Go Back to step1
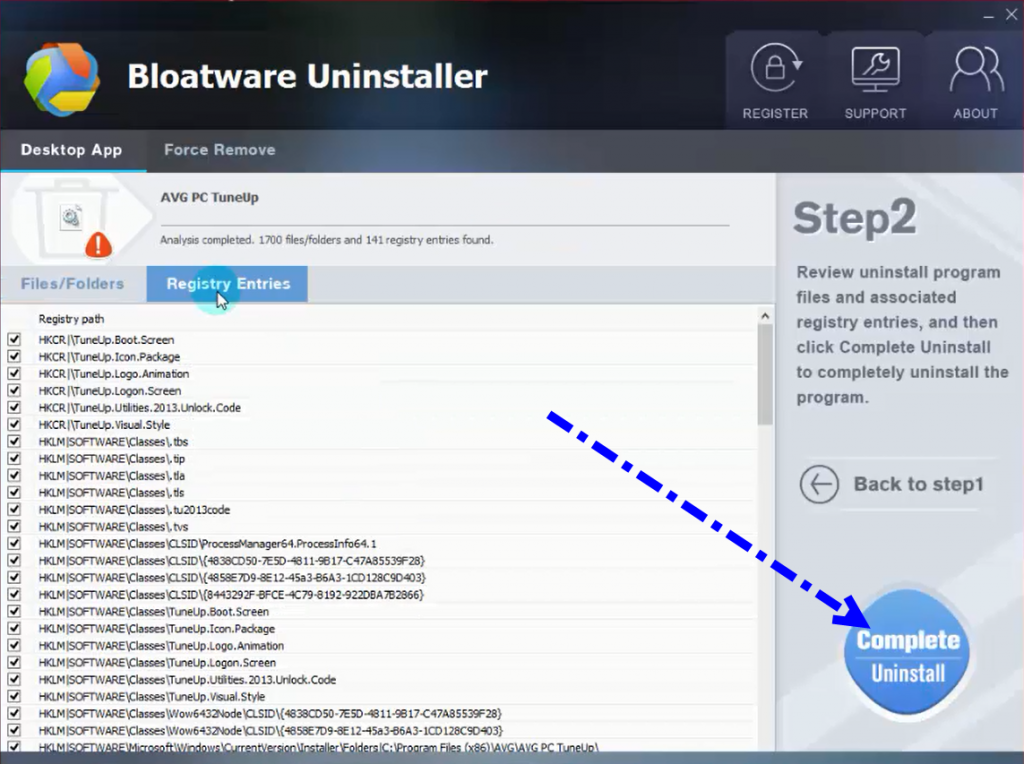 tap(918, 484)
